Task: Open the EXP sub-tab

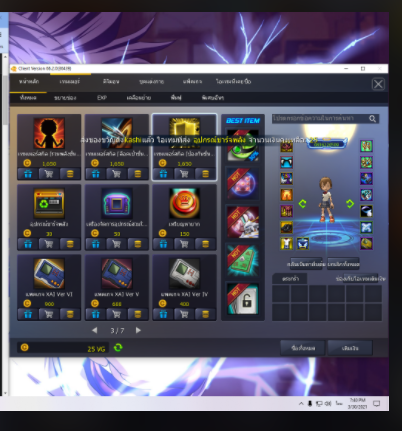Action: [x=102, y=98]
